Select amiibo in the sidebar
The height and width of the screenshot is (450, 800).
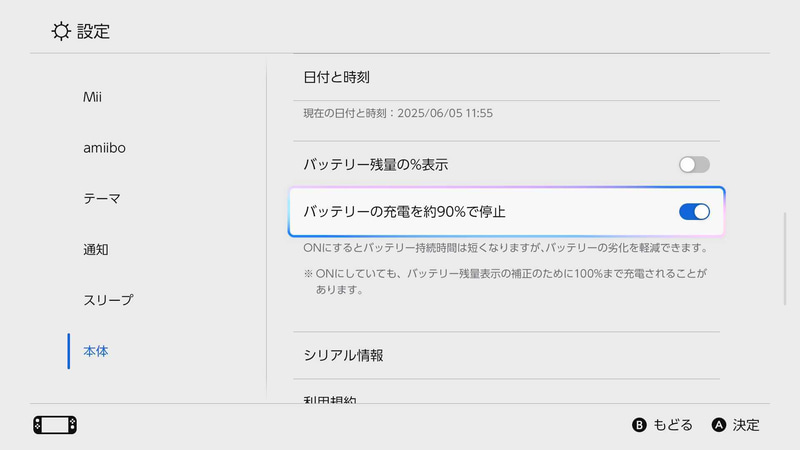104,148
